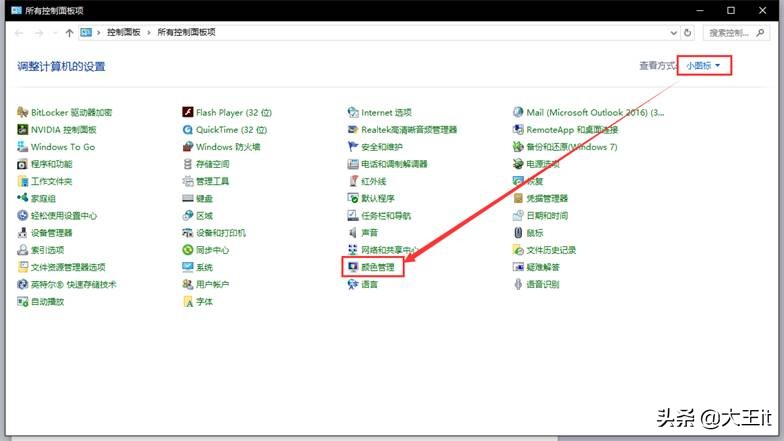Image resolution: width=784 pixels, height=441 pixels.
Task: Open 家庭组 icon
Action: click(x=22, y=198)
